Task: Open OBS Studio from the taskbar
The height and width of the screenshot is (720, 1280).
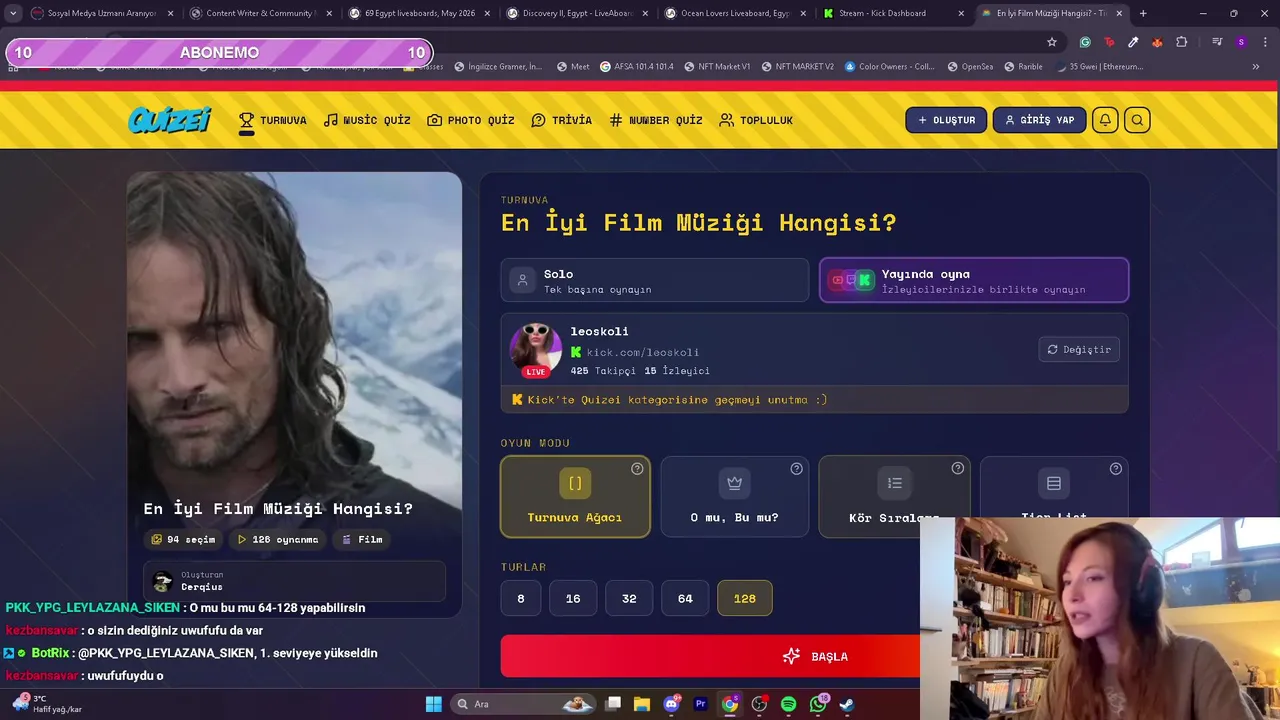Action: 760,704
